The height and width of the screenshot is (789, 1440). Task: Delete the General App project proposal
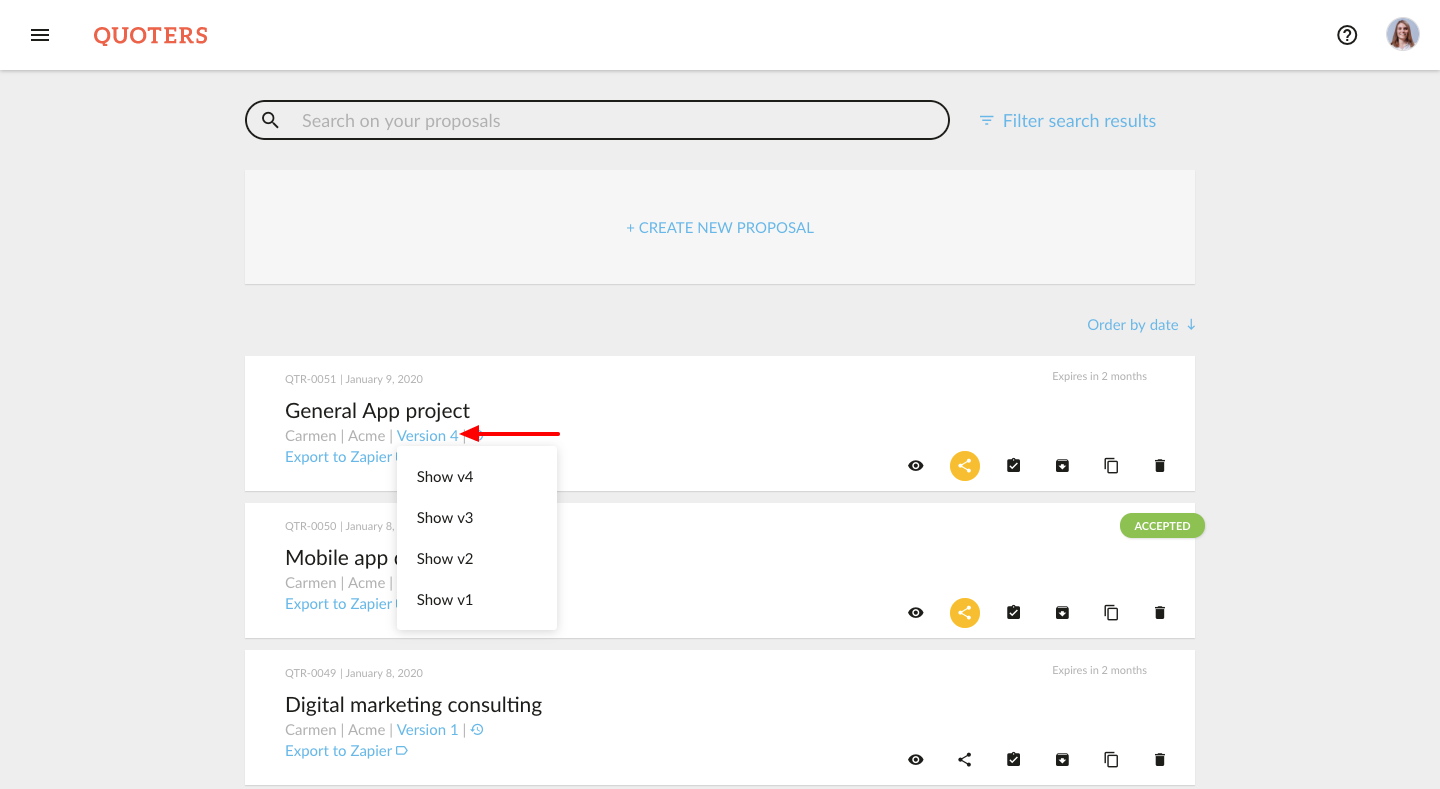pyautogui.click(x=1159, y=465)
